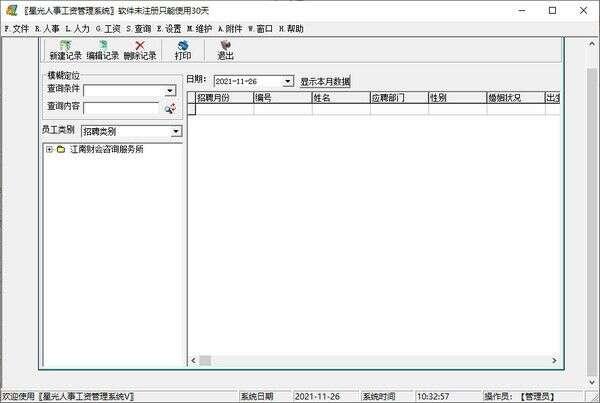Image resolution: width=600 pixels, height=403 pixels.
Task: Click the 姓名 column header
Action: (341, 98)
